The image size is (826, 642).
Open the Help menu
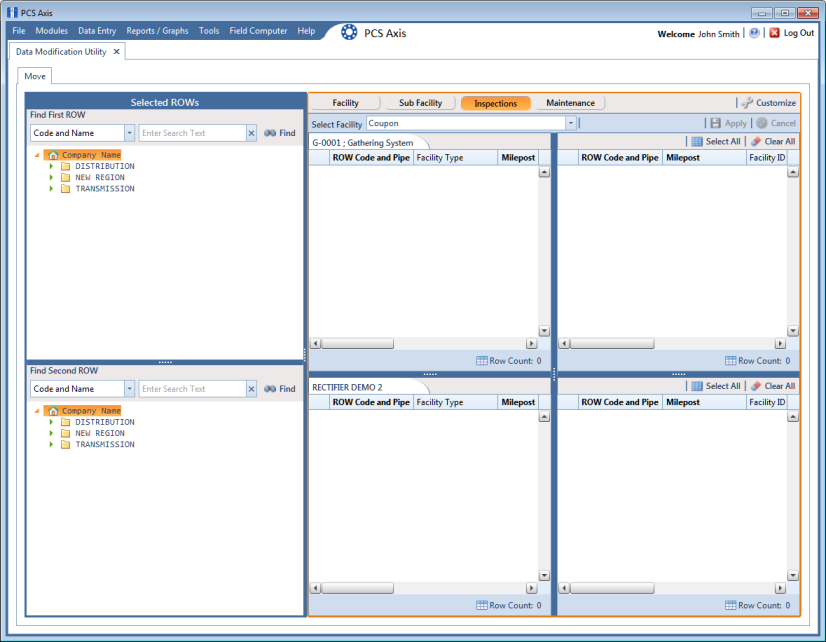[x=306, y=31]
